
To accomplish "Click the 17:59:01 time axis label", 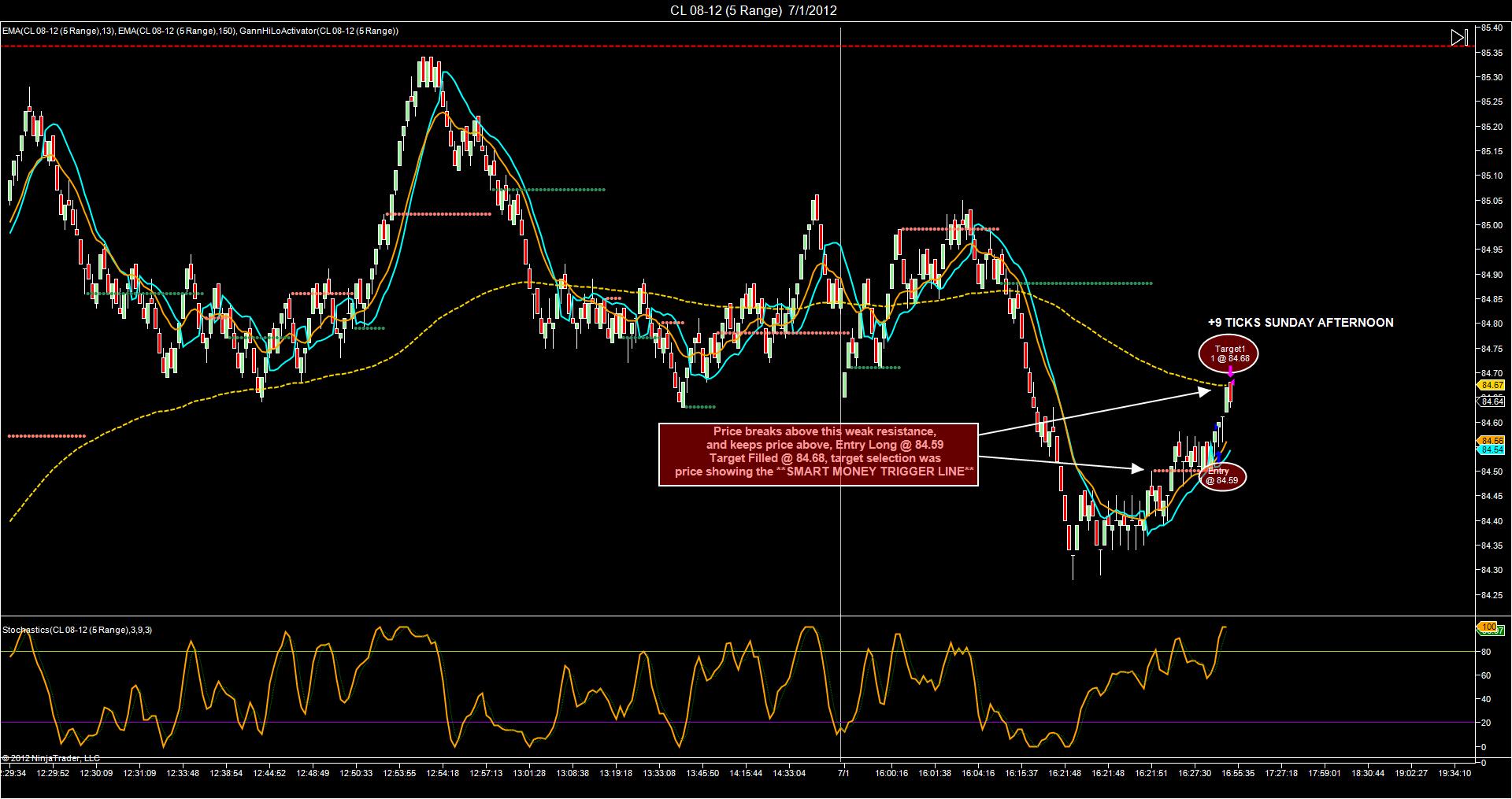I will tap(1325, 773).
